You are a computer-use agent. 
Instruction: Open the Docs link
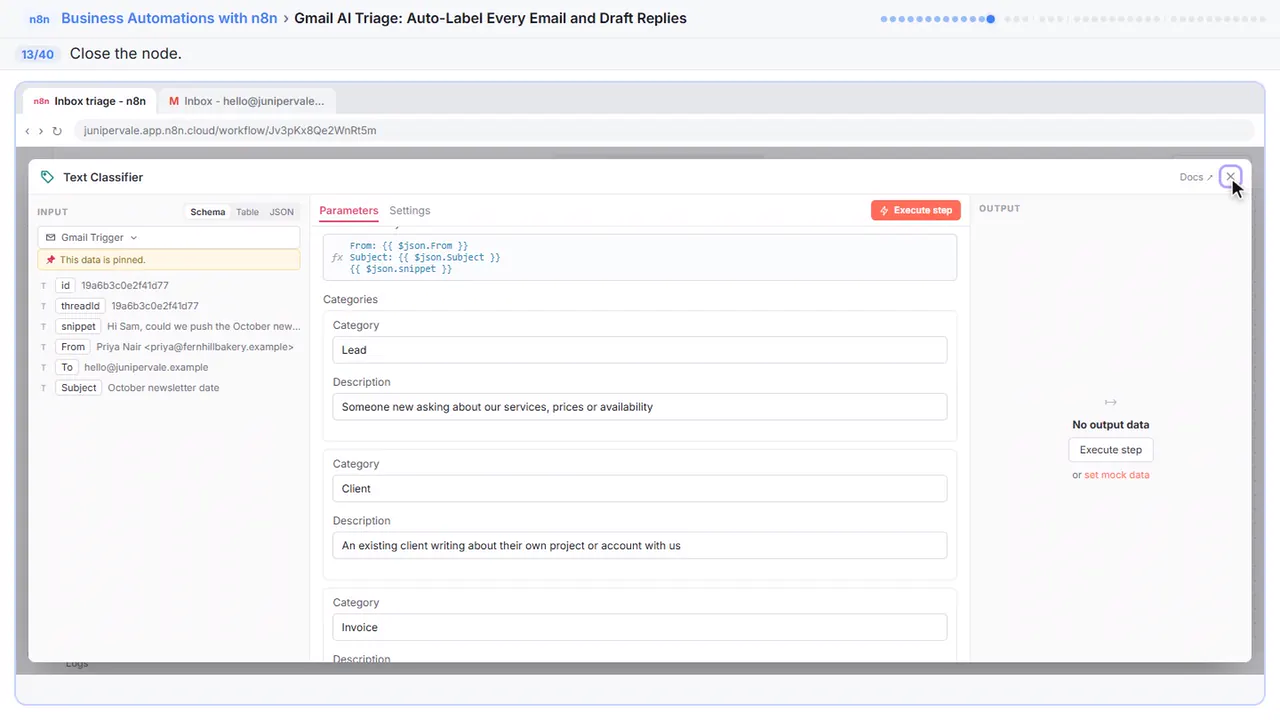tap(1196, 177)
